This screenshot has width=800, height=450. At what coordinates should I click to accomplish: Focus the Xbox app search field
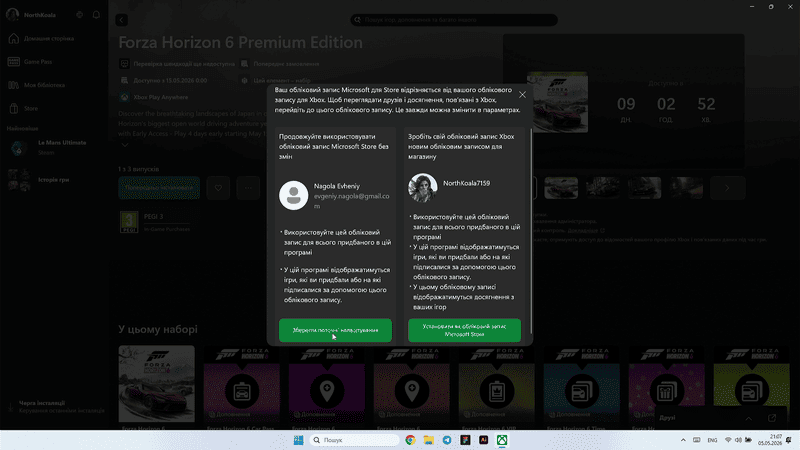coord(454,20)
